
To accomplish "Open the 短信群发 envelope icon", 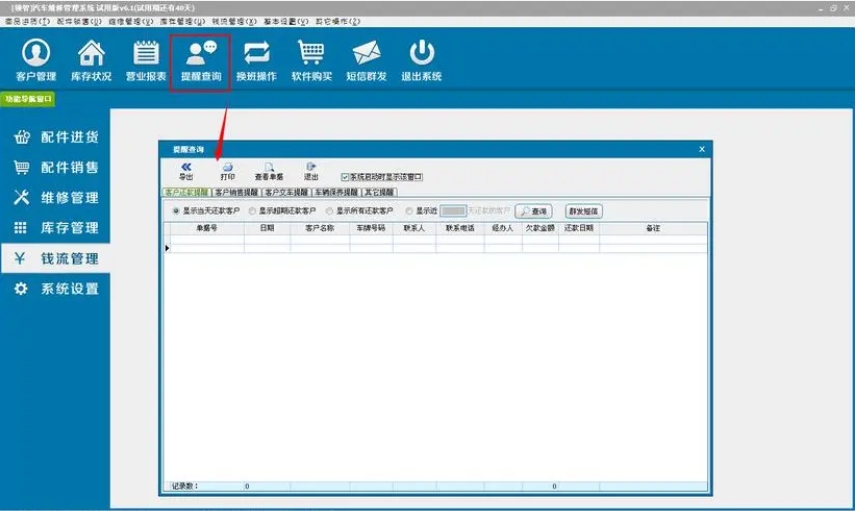I will 366,61.
